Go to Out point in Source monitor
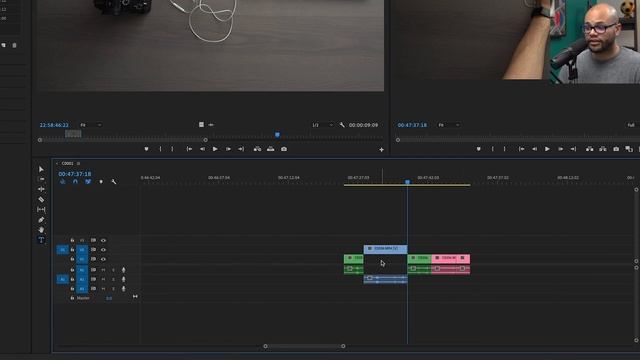 click(241, 149)
